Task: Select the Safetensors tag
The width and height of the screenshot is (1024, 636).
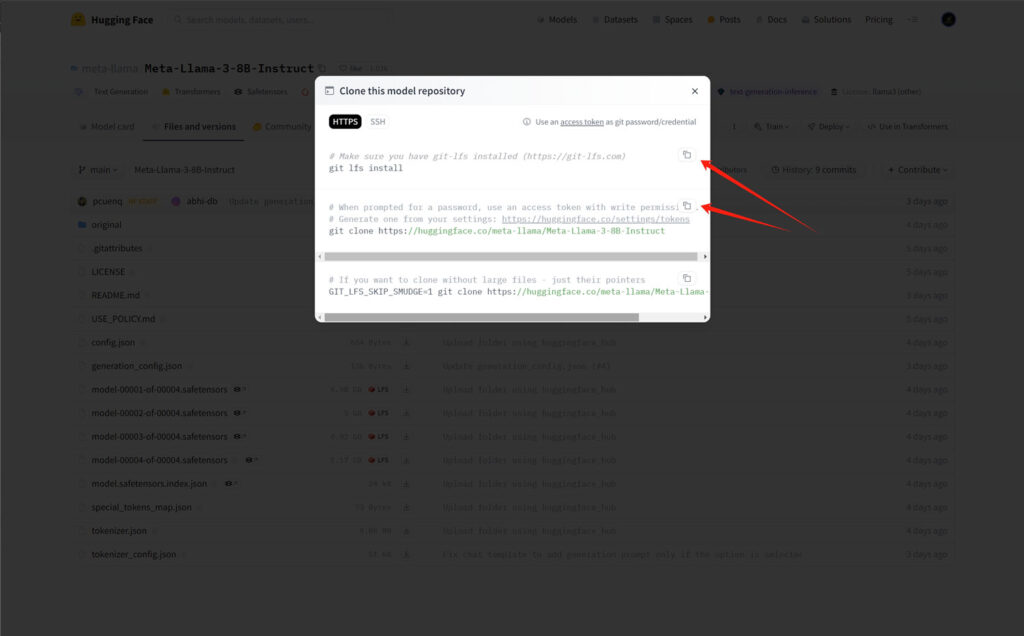Action: (x=261, y=92)
